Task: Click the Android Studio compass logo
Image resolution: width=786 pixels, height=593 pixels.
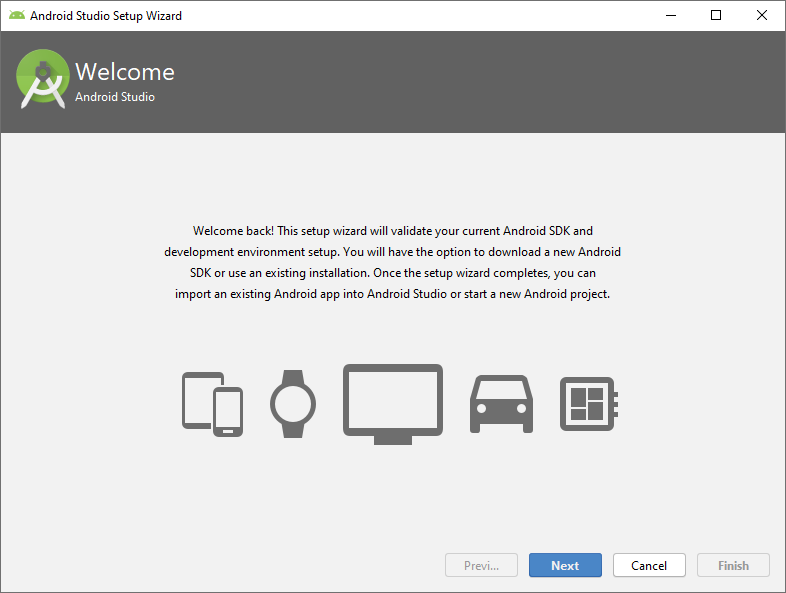Action: (43, 79)
